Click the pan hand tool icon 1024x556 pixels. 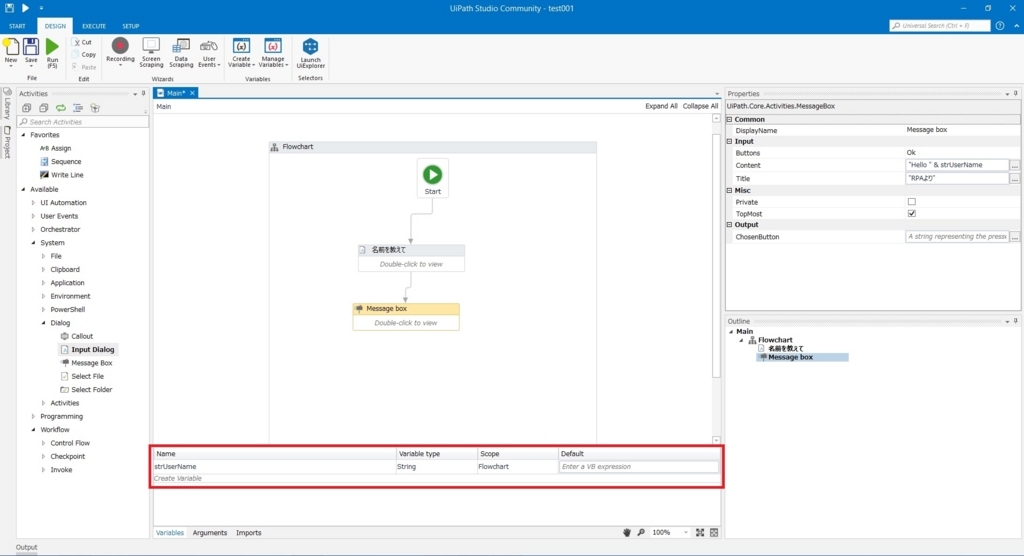[x=627, y=532]
